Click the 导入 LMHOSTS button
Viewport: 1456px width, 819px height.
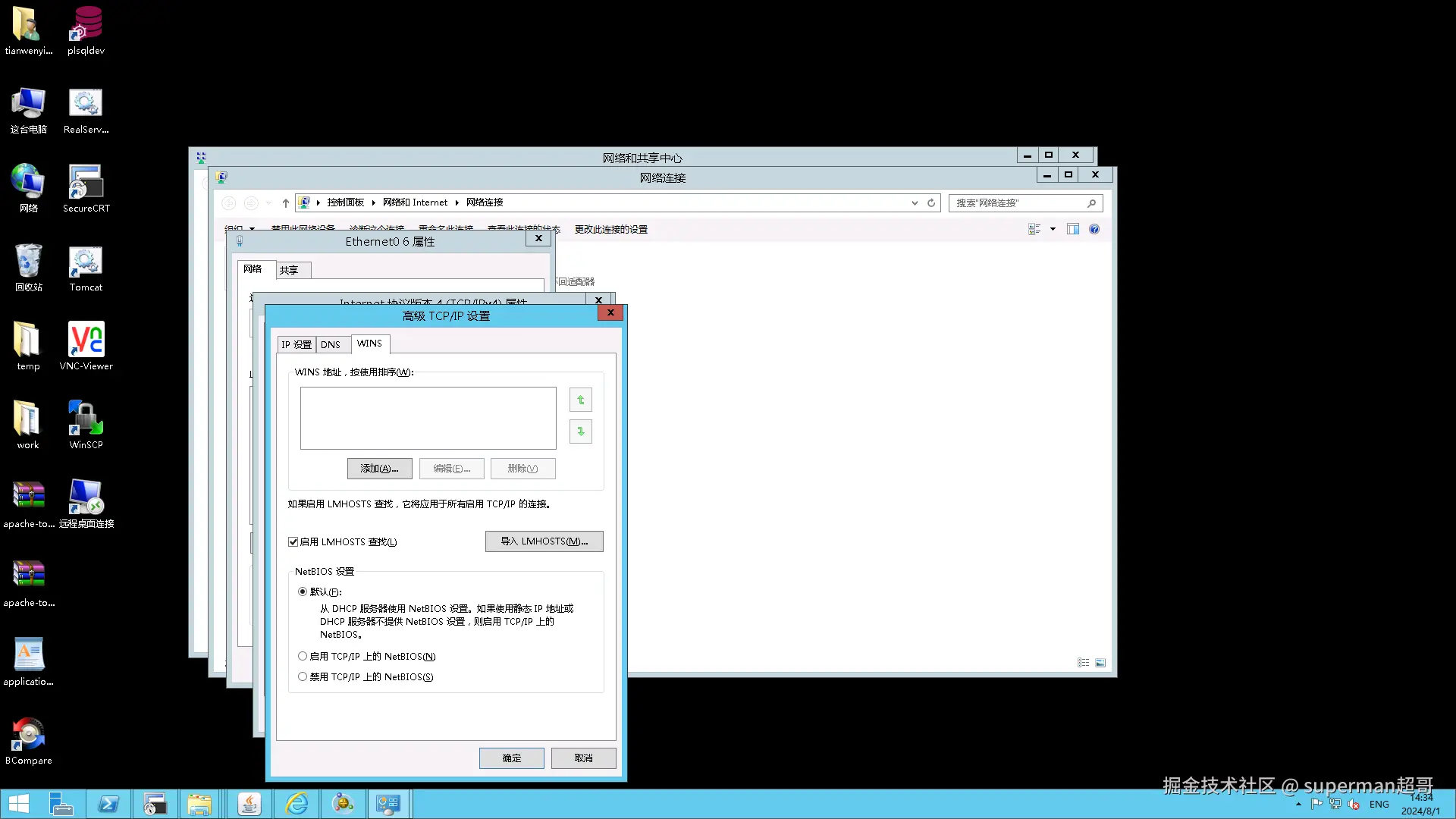pos(544,541)
